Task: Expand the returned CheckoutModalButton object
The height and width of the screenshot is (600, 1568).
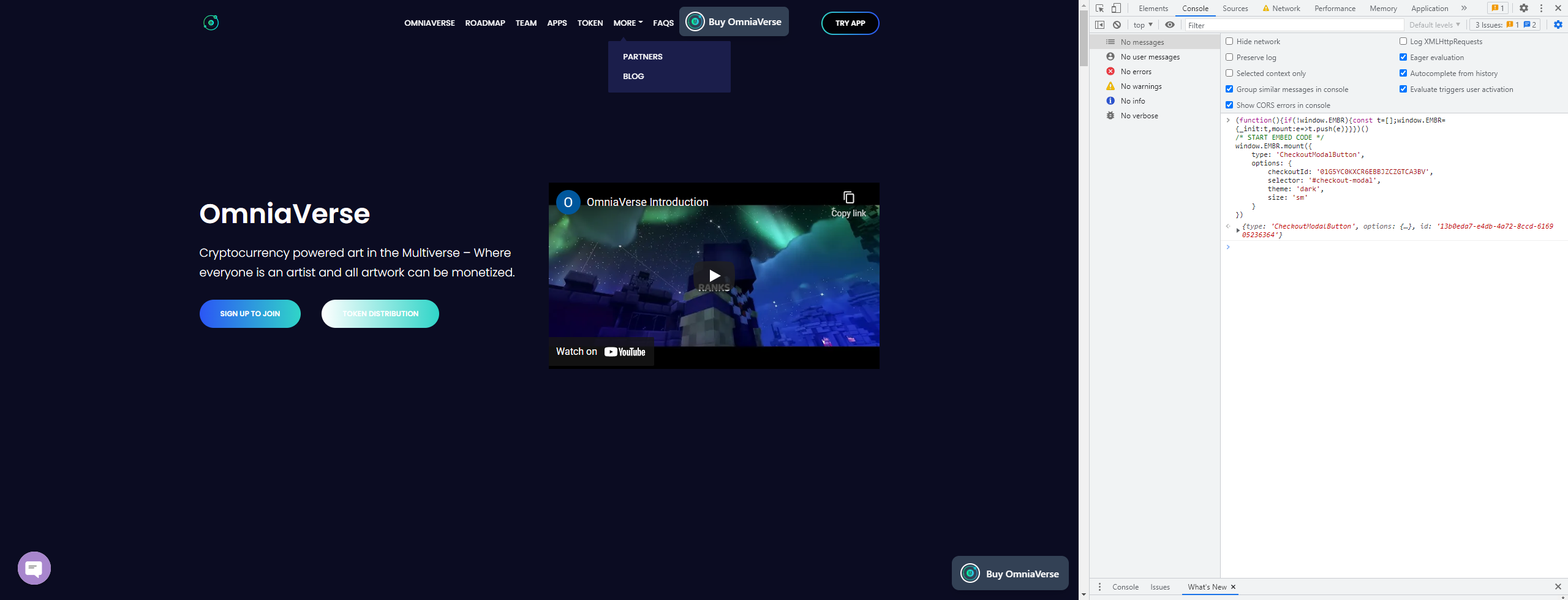Action: 1238,230
